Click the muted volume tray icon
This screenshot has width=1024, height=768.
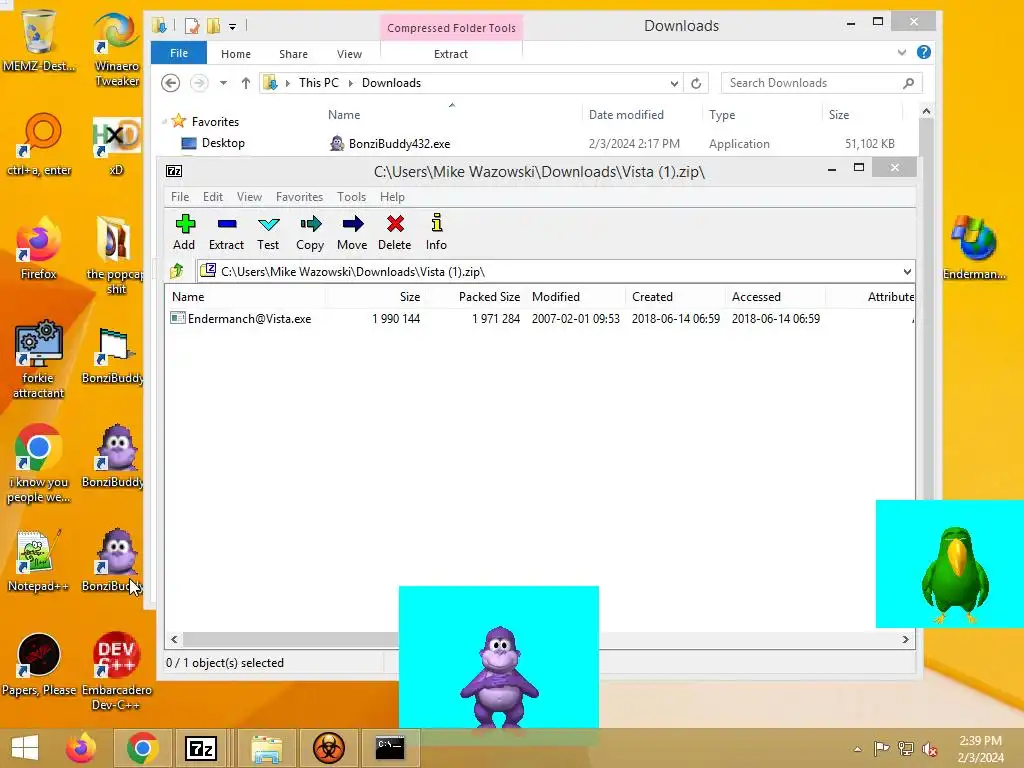point(929,748)
